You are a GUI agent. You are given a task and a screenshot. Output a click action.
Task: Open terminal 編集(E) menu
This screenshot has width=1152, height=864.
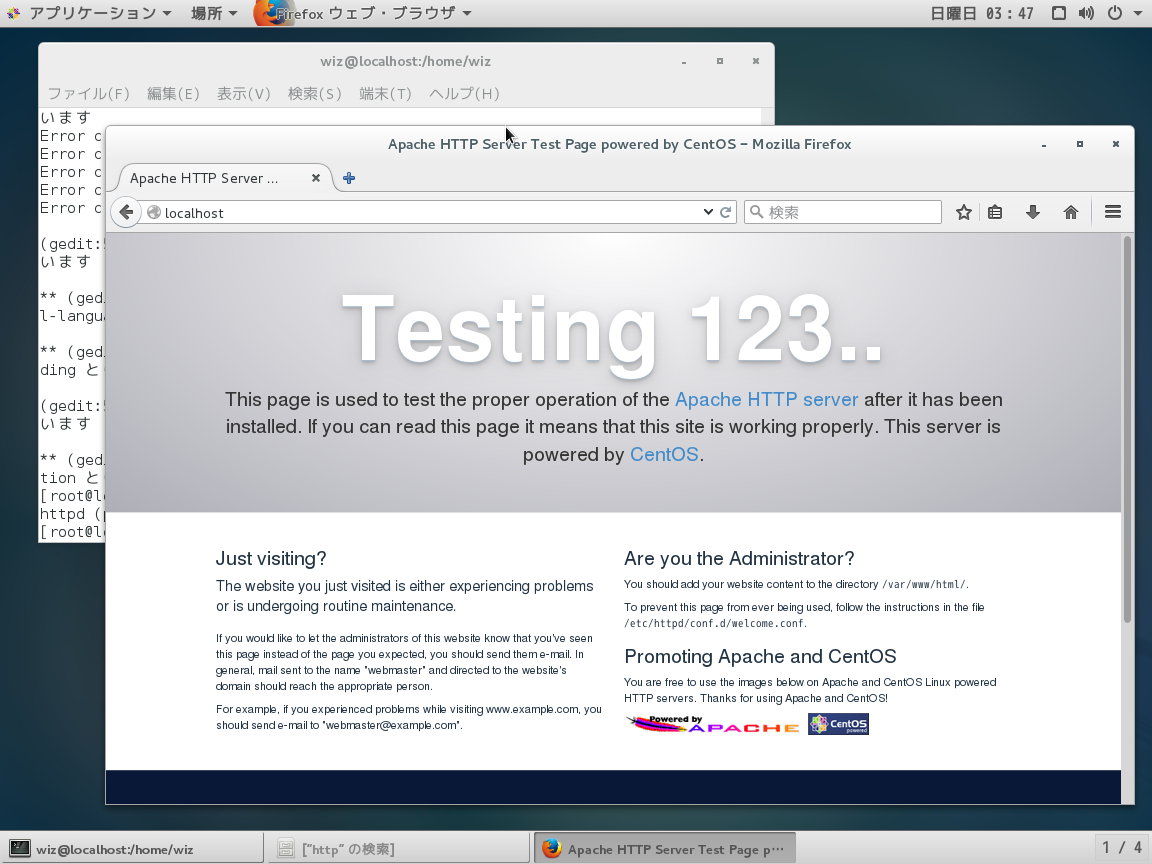(173, 93)
